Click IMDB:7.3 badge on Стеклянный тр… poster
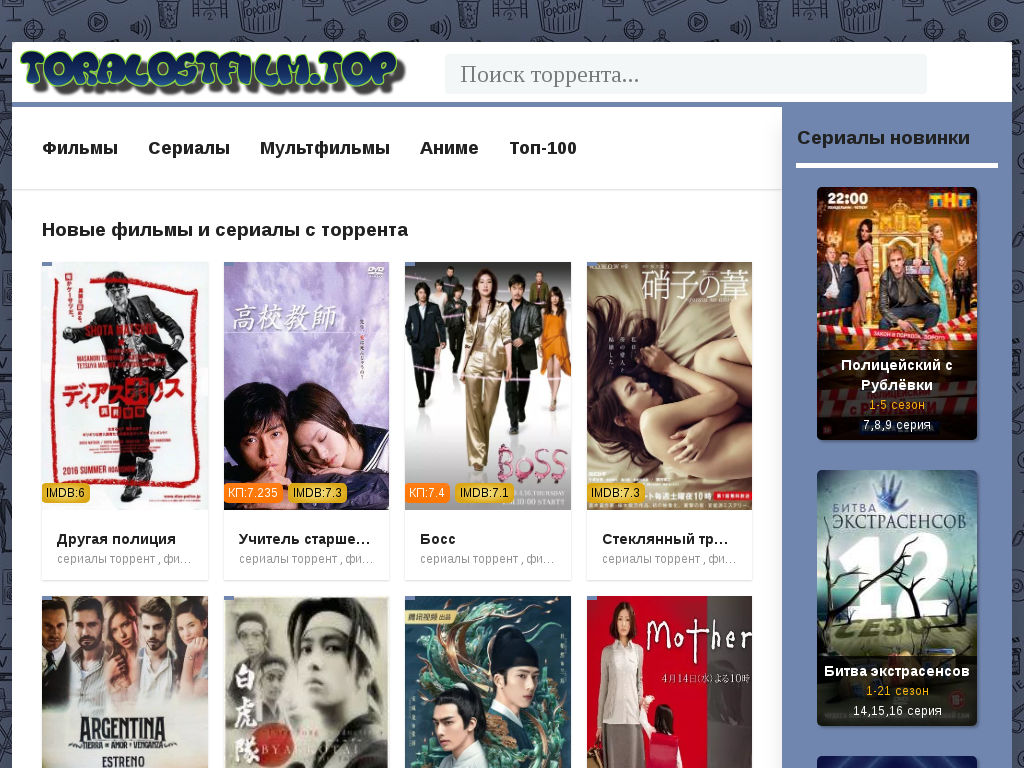The width and height of the screenshot is (1024, 768). 615,493
